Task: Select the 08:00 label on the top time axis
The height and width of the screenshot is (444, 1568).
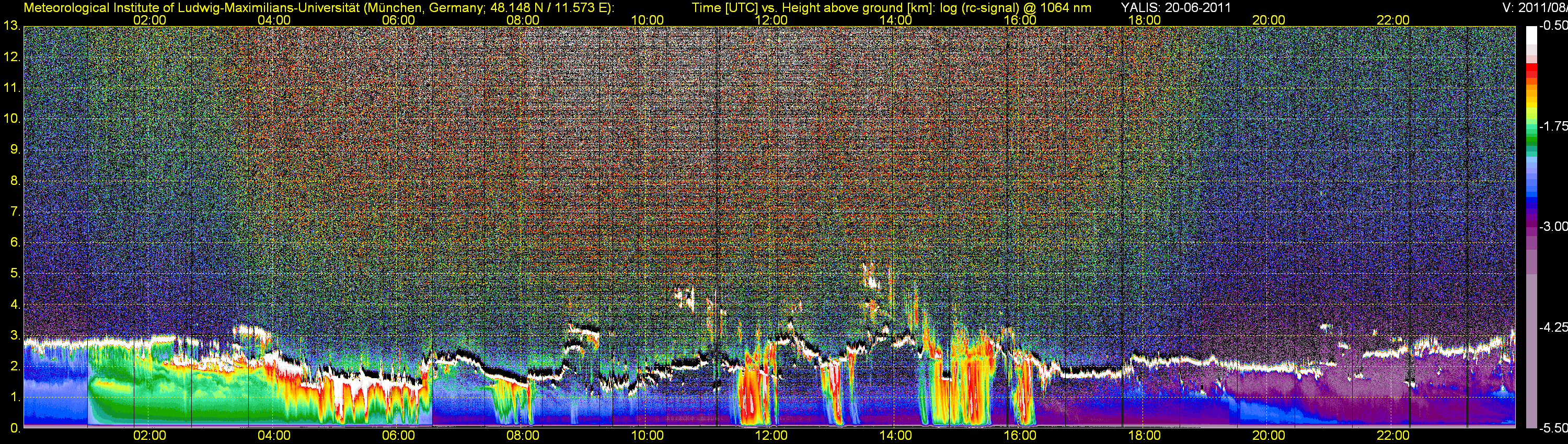Action: [522, 20]
